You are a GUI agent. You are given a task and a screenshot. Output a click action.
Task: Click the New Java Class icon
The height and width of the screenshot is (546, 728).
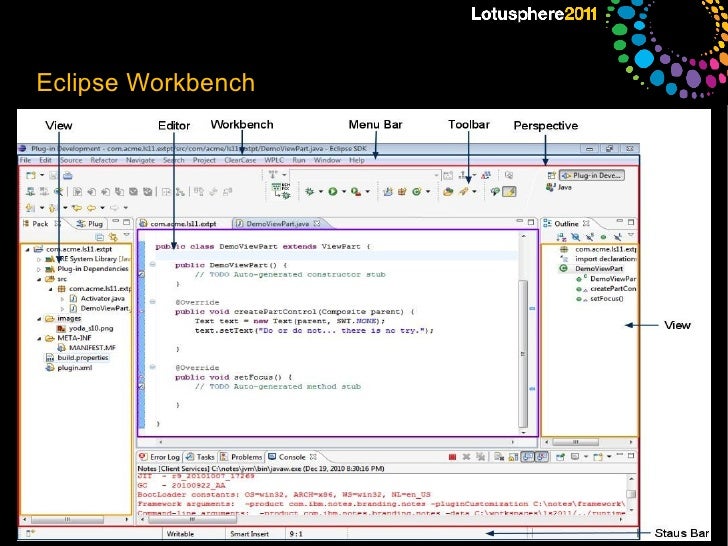pos(416,191)
